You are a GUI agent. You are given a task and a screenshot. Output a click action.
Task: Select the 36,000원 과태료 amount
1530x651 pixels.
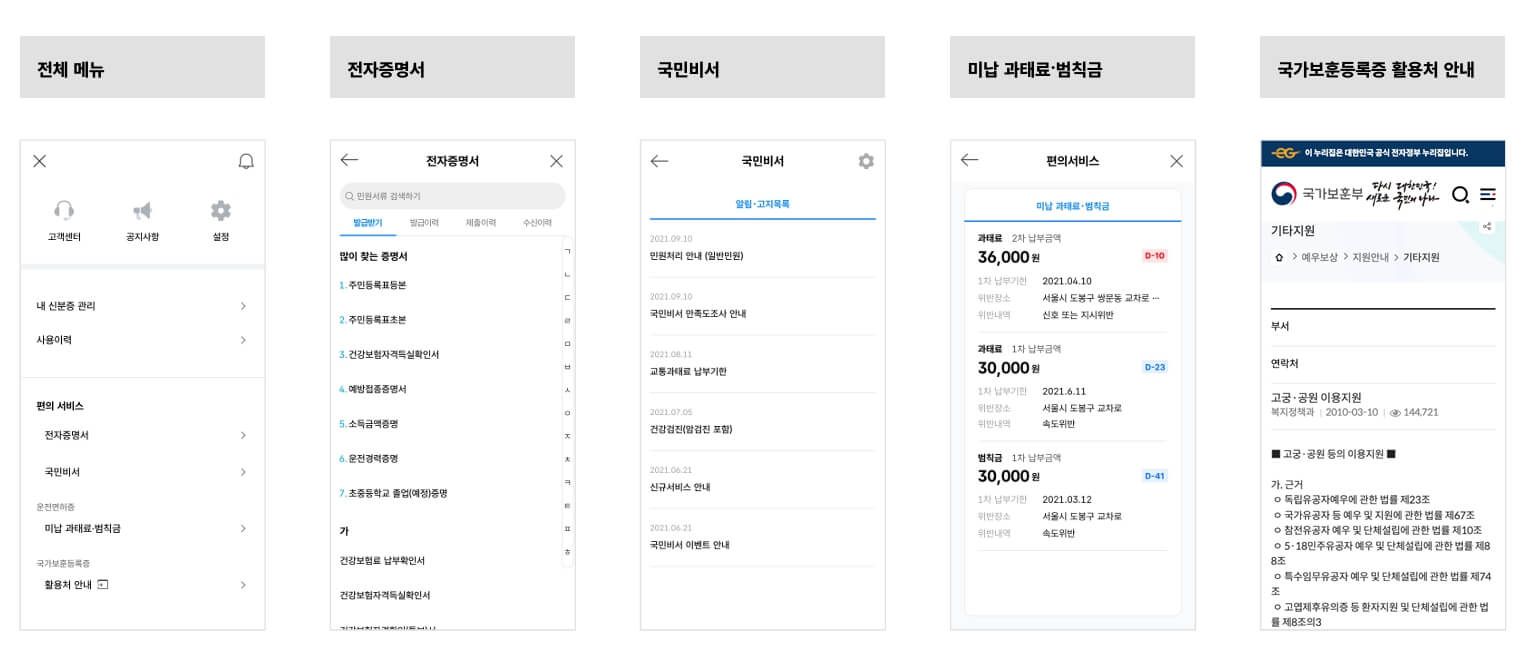(1010, 257)
